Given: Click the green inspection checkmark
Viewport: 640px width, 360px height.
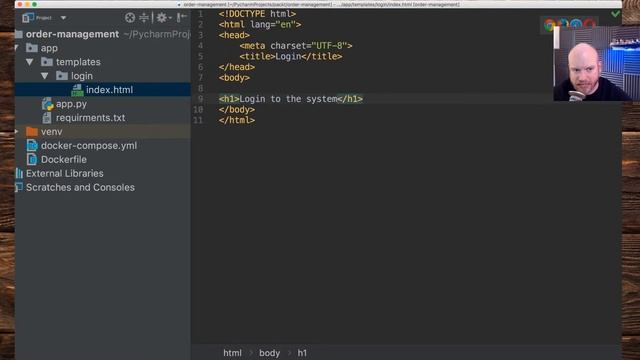Looking at the screenshot, I should pyautogui.click(x=615, y=14).
